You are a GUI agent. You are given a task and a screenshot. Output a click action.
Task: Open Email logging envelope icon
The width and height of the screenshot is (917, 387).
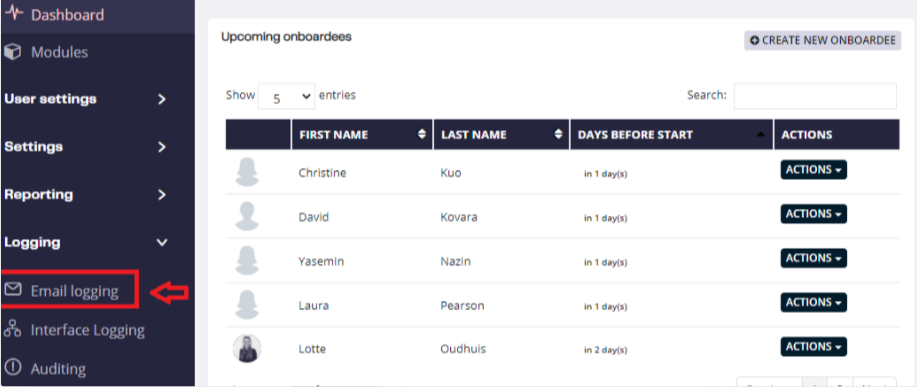(13, 289)
